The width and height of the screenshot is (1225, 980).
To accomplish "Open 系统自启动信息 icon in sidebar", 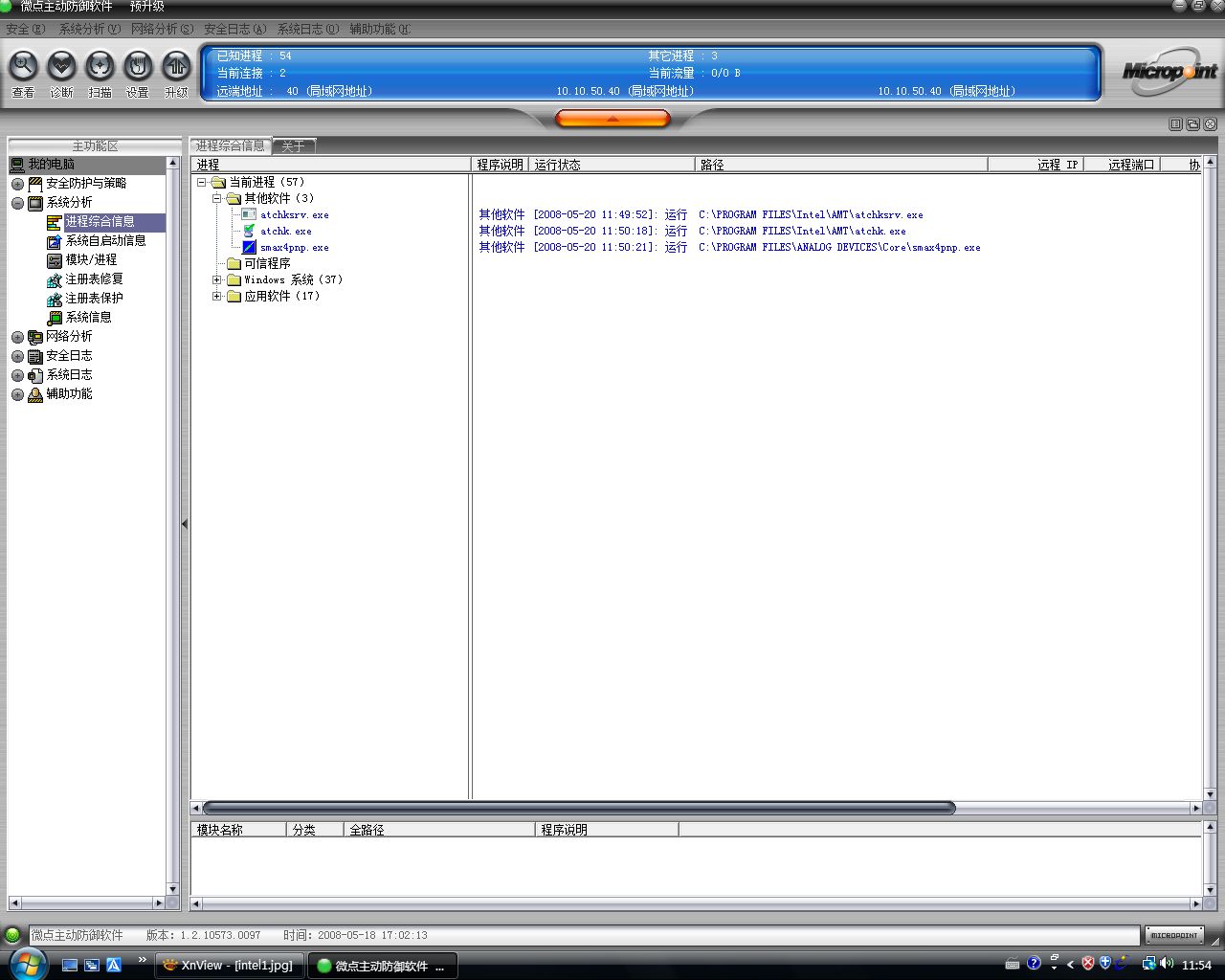I will pos(55,241).
